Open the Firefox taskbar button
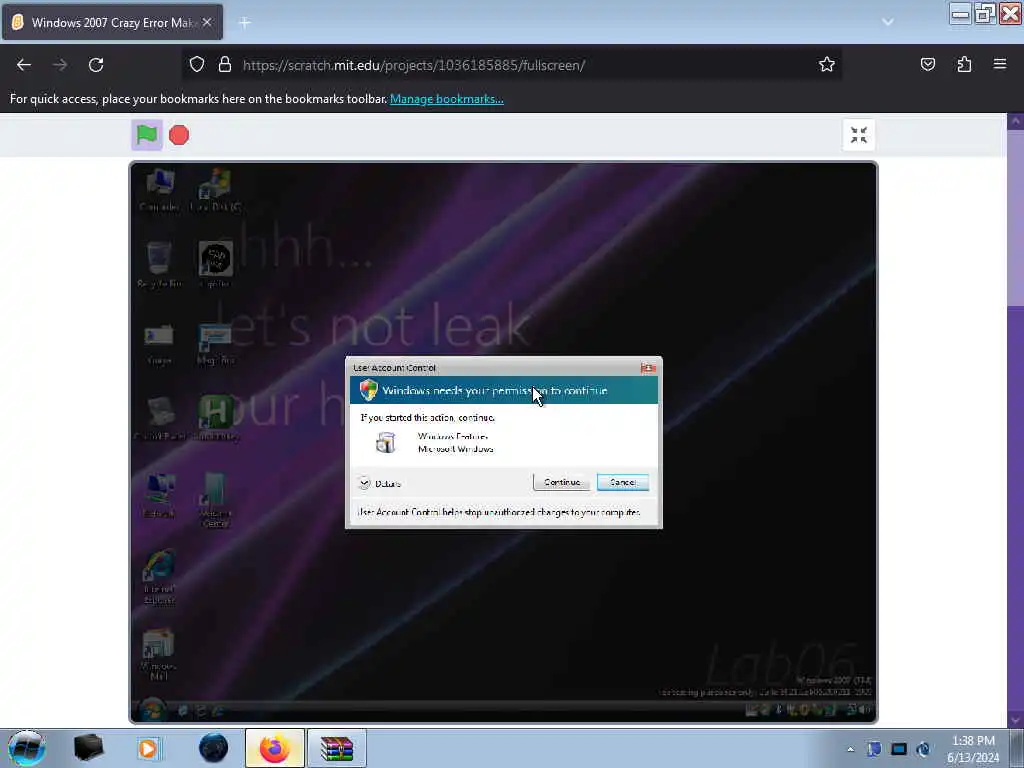Image resolution: width=1024 pixels, height=768 pixels. [x=275, y=748]
